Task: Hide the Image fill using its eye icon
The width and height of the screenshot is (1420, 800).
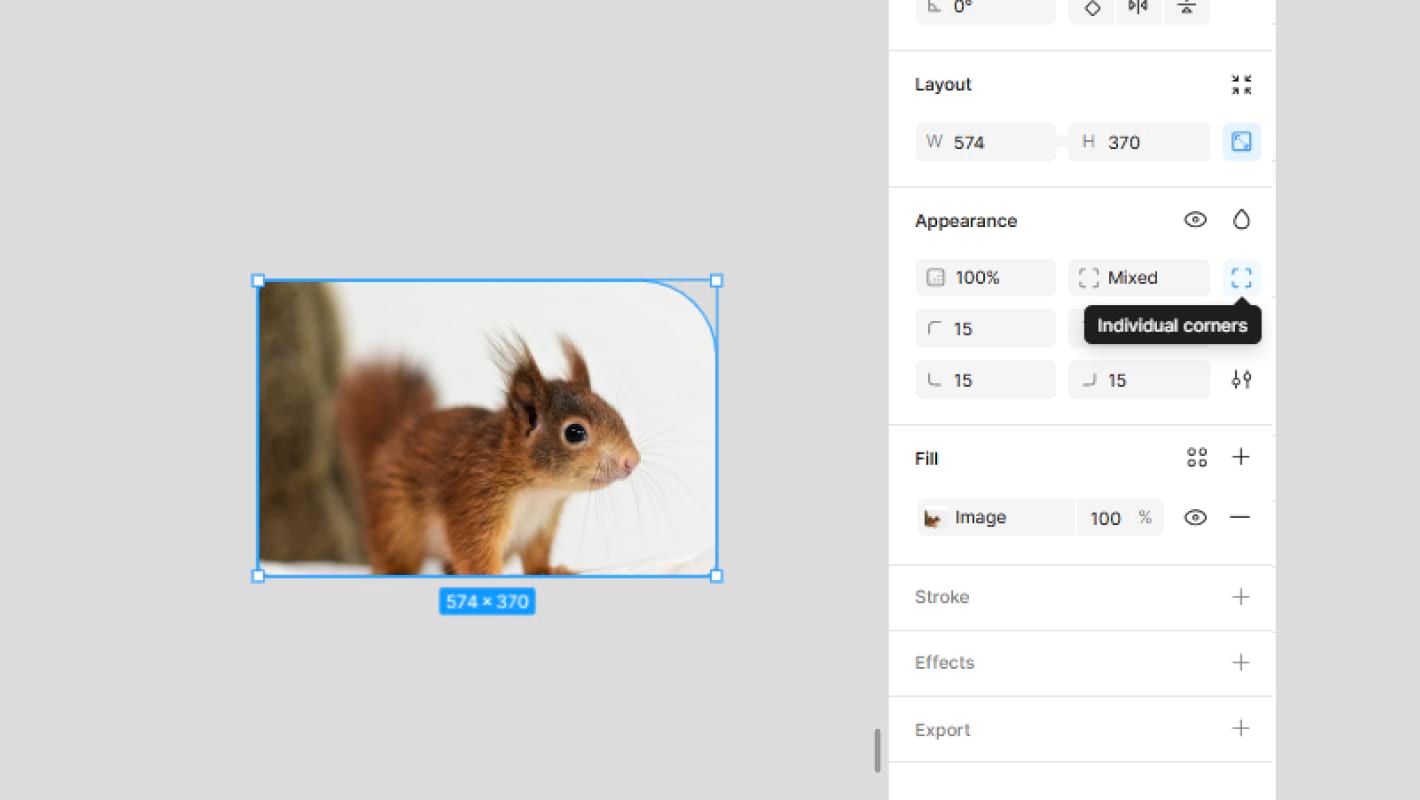Action: click(x=1195, y=517)
